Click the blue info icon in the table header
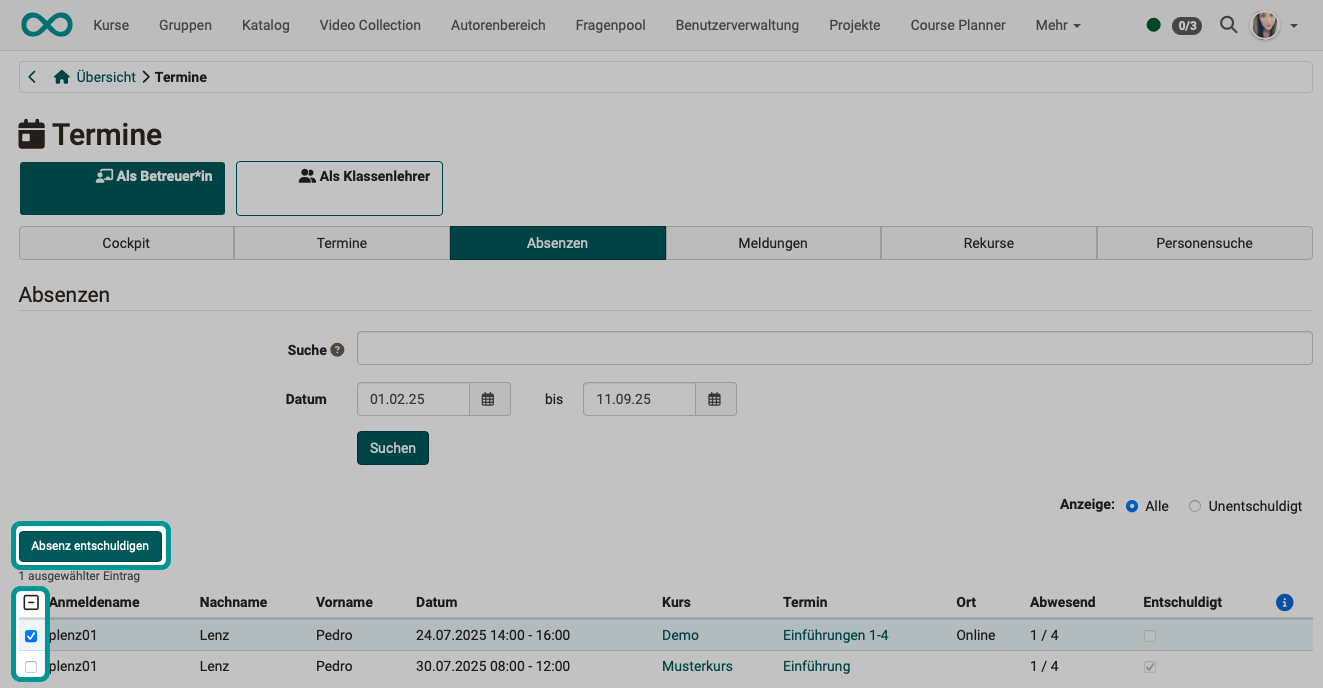Image resolution: width=1323 pixels, height=688 pixels. (1284, 602)
